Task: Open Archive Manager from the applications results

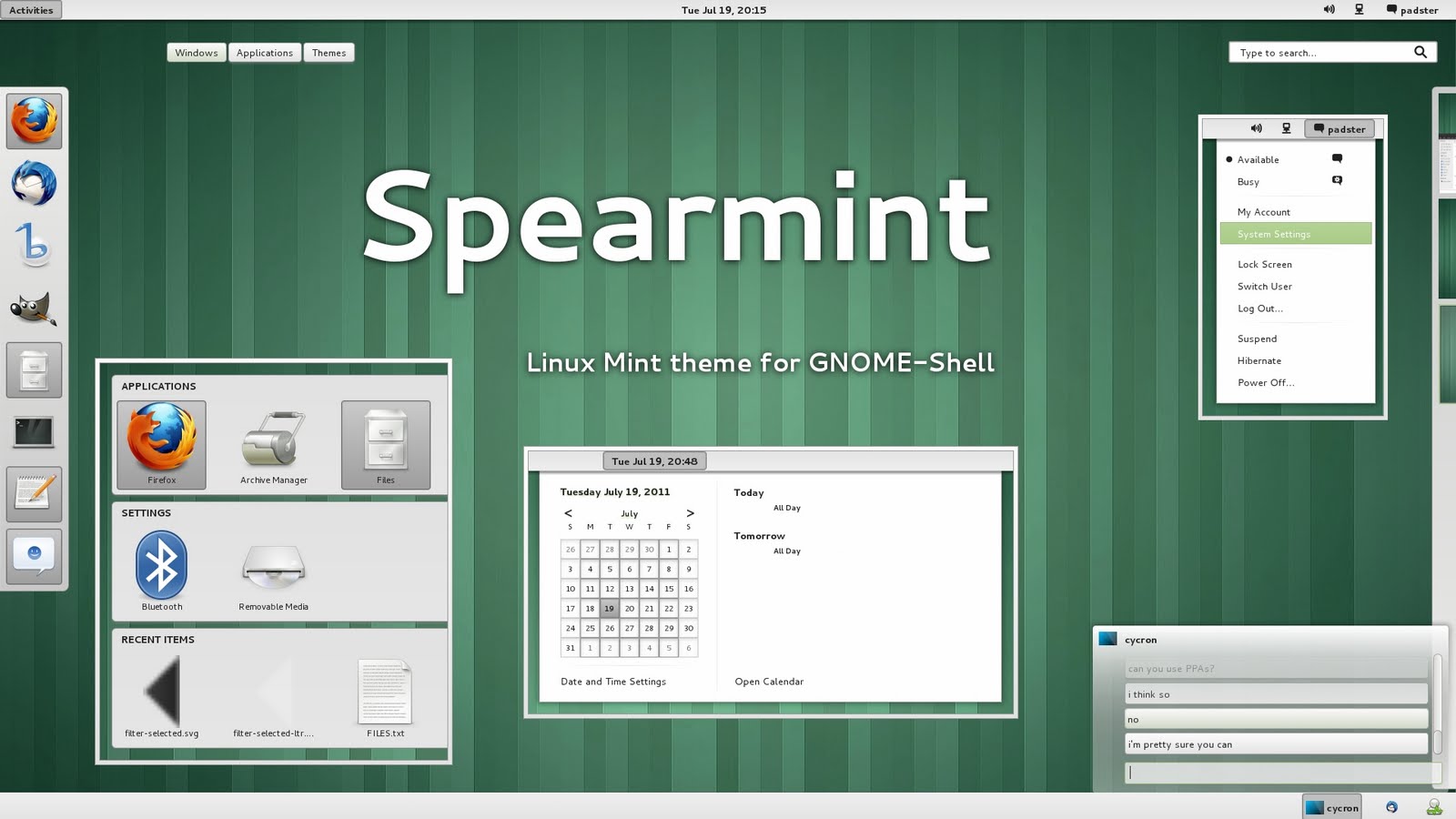Action: (273, 444)
